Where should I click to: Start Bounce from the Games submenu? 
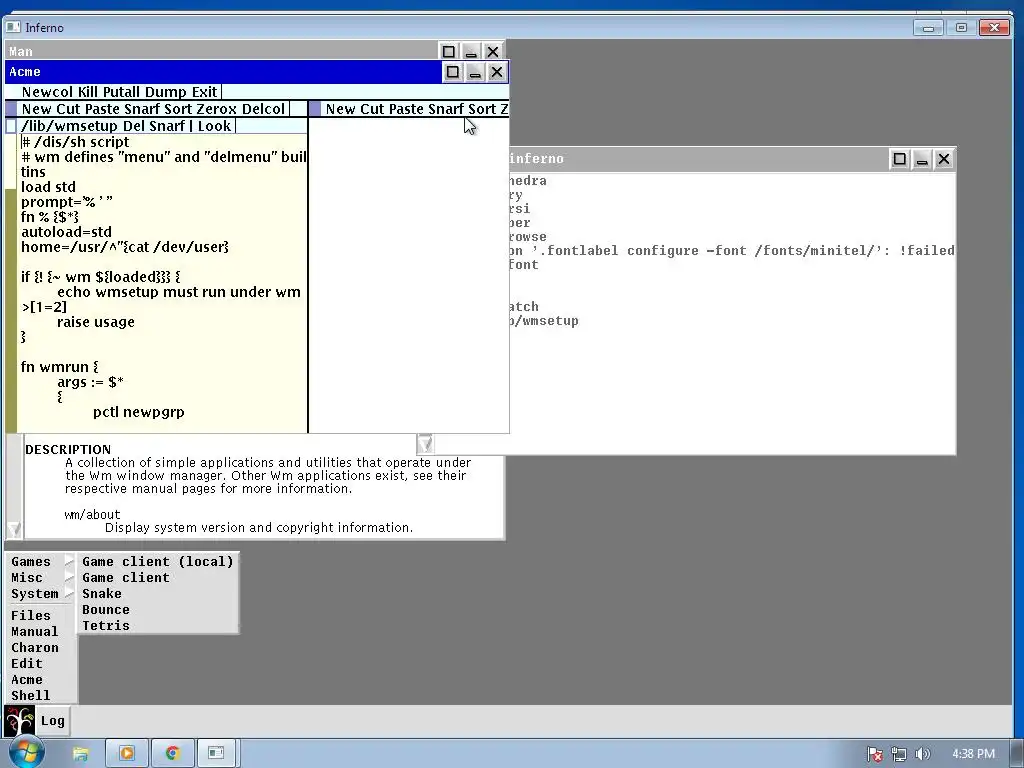pyautogui.click(x=106, y=609)
